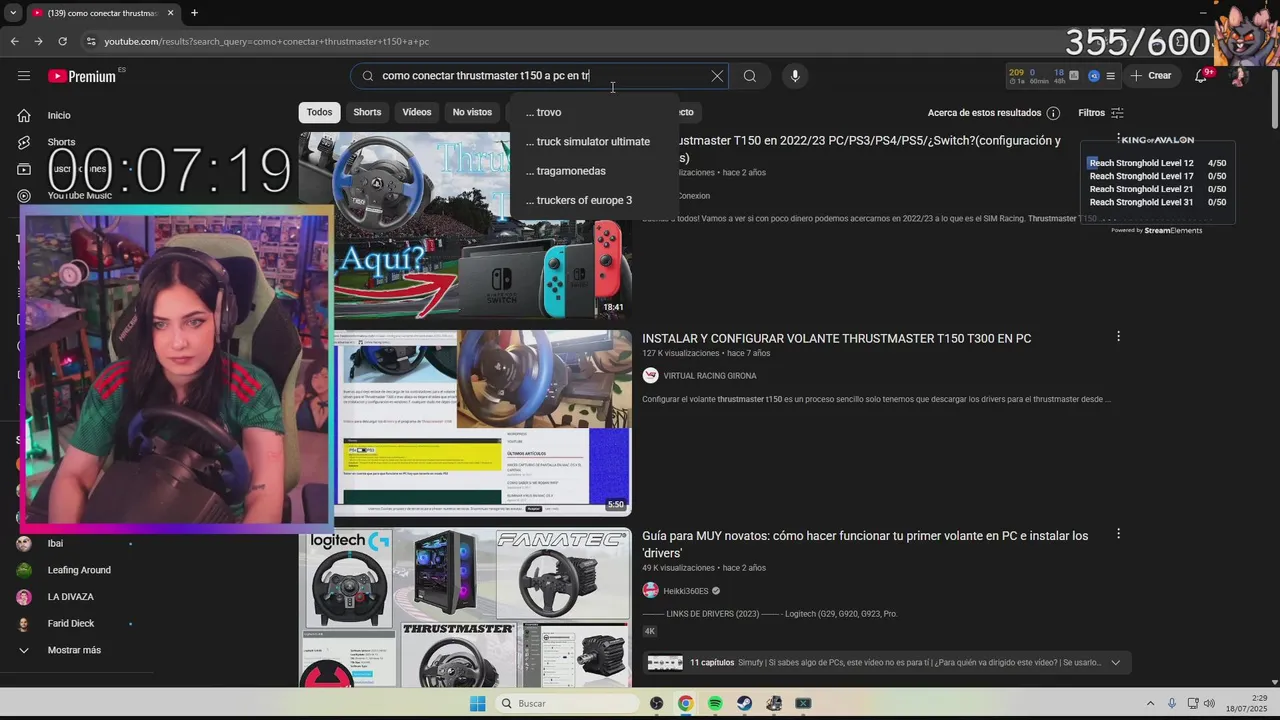Open volume control in system tray
The width and height of the screenshot is (1280, 720).
click(1209, 703)
